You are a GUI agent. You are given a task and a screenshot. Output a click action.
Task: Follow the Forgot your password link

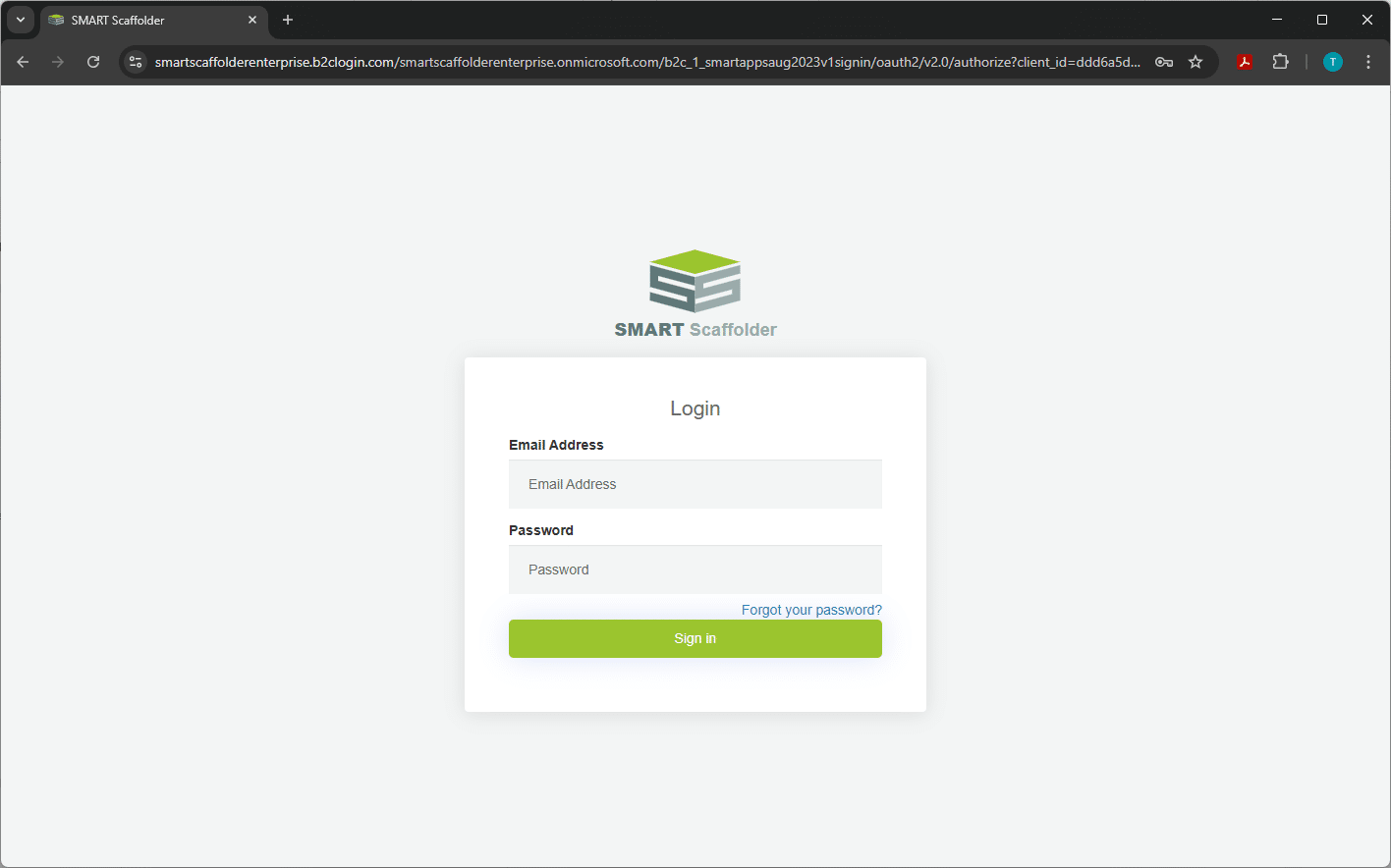(x=811, y=610)
